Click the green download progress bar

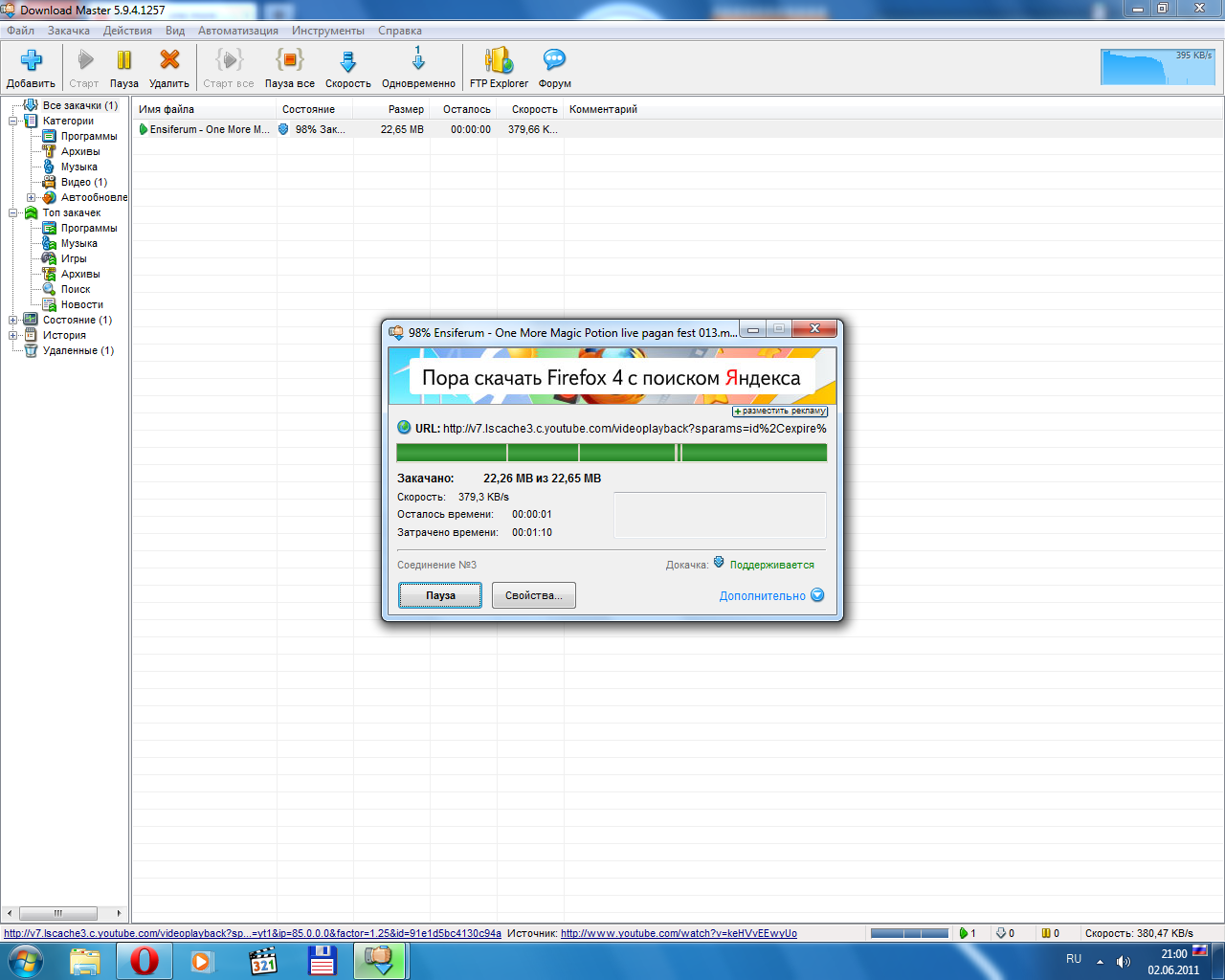coord(612,453)
